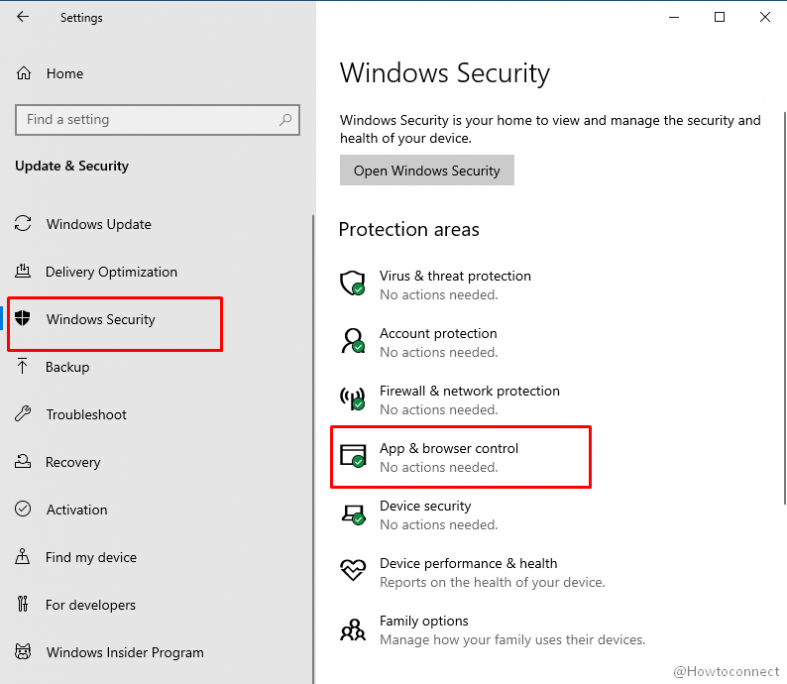Close the Settings window
Image resolution: width=787 pixels, height=684 pixels.
pos(764,17)
